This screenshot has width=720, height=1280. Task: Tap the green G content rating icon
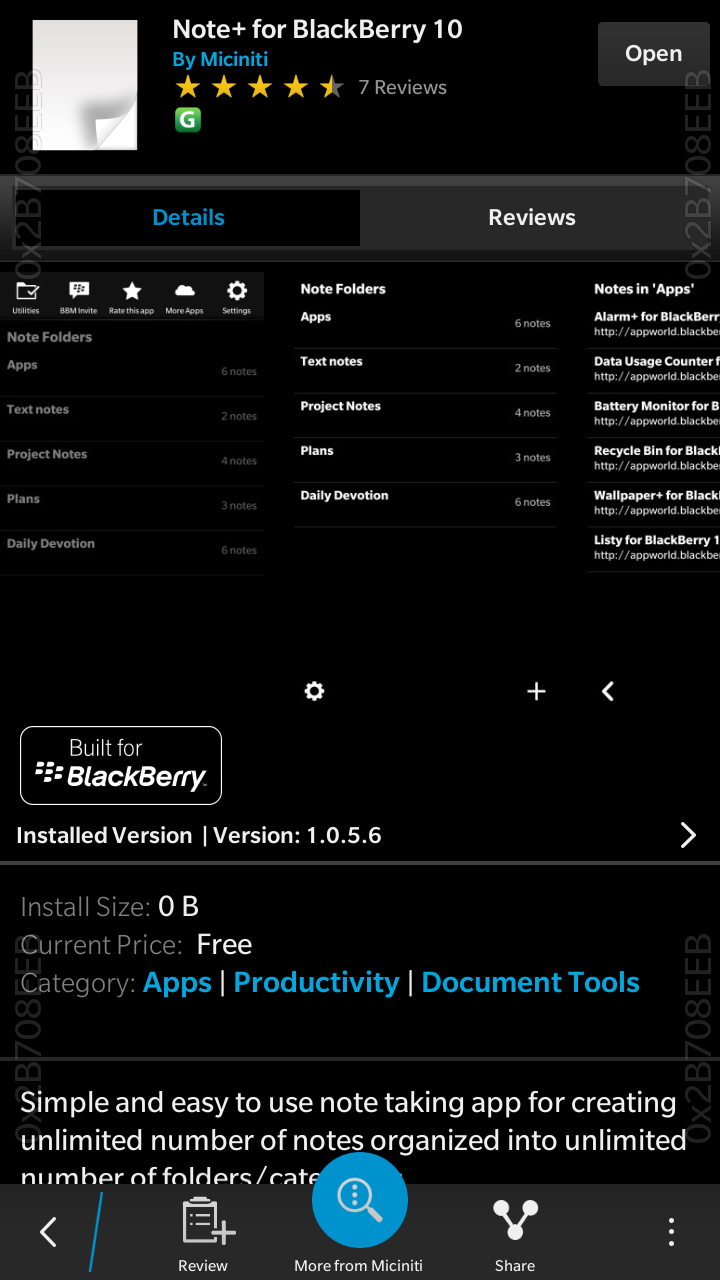[x=188, y=121]
